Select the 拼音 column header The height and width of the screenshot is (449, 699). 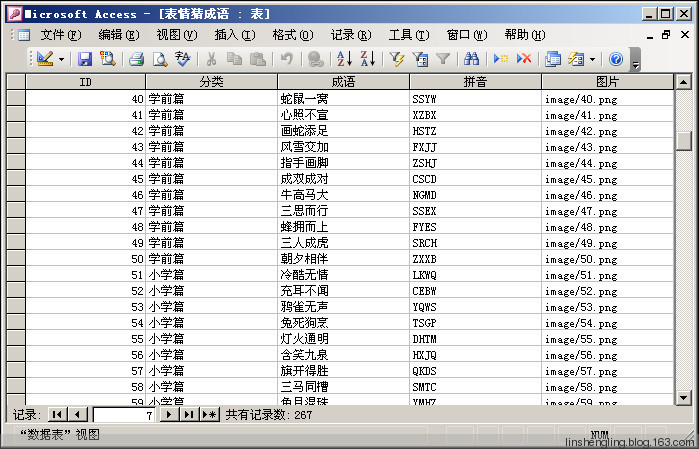(x=475, y=82)
